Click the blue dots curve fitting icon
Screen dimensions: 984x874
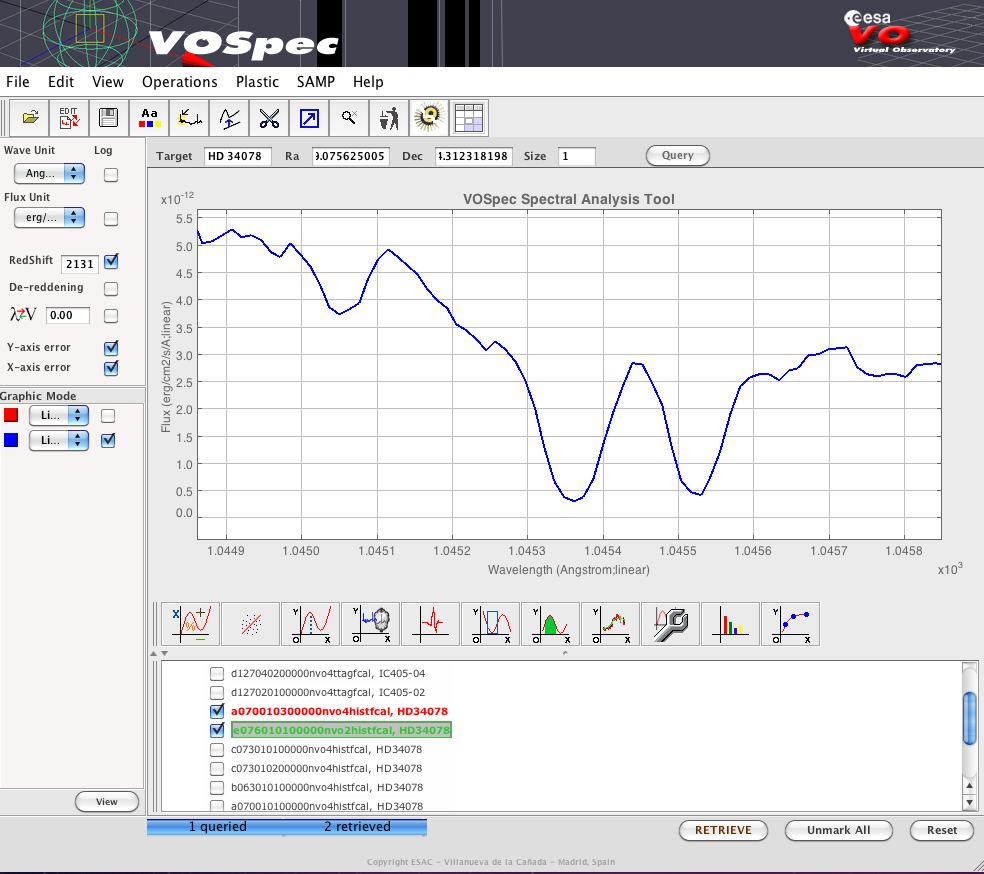click(x=791, y=624)
